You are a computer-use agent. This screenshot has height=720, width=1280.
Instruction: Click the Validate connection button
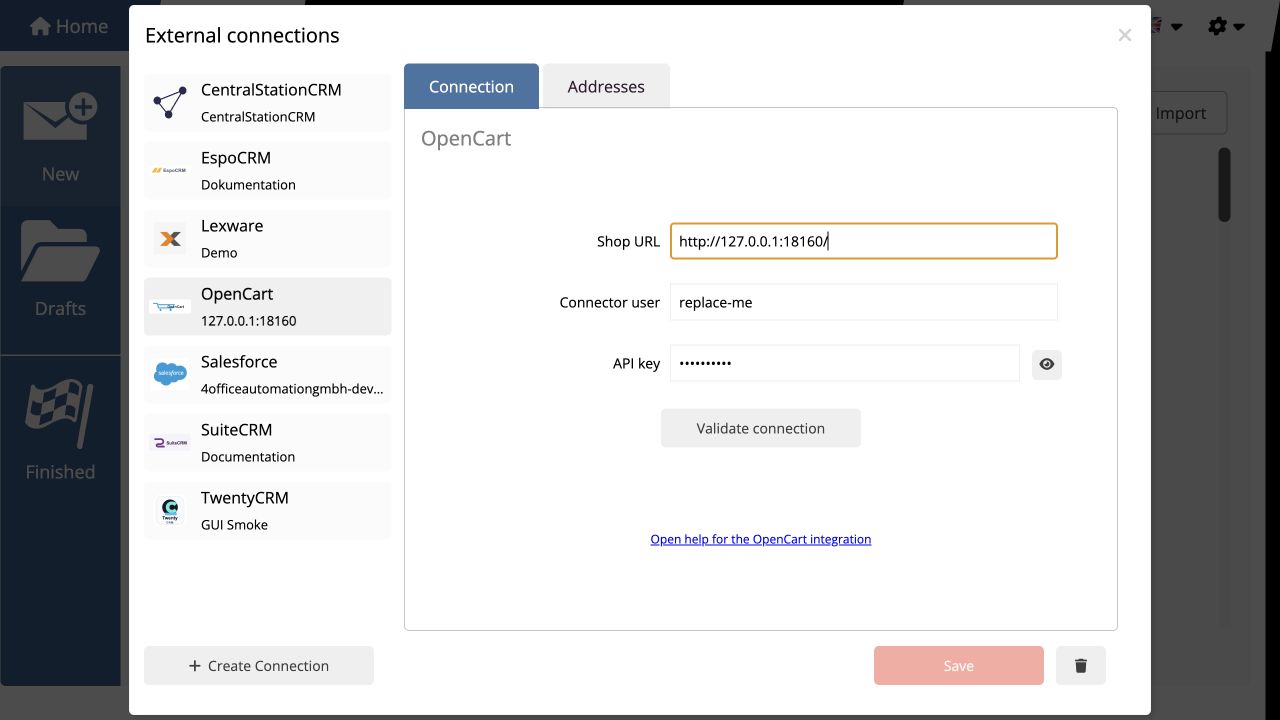click(761, 428)
